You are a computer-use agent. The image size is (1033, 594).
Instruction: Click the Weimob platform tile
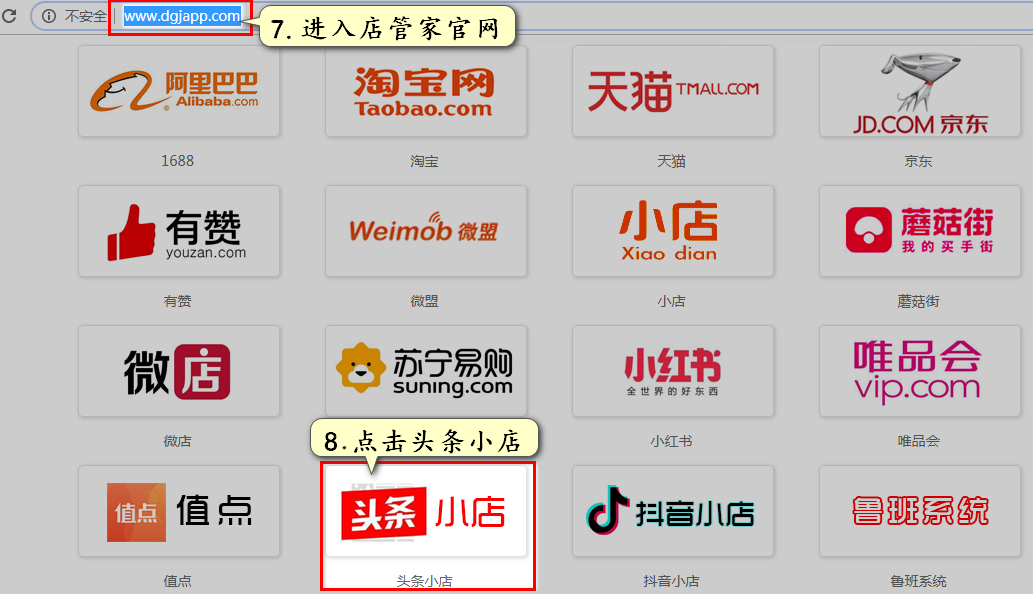point(426,231)
